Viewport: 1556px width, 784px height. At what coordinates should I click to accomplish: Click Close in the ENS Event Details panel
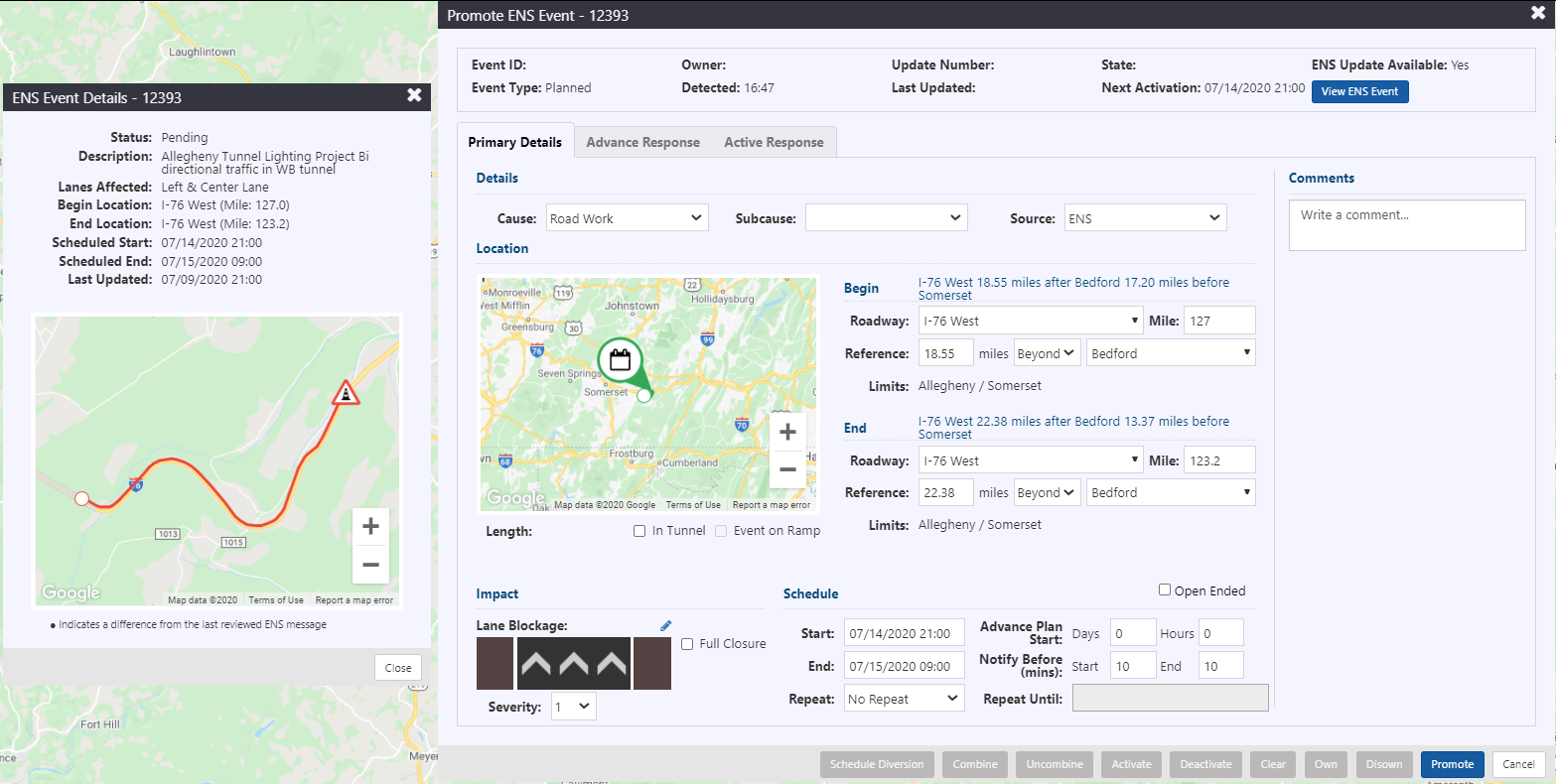398,668
